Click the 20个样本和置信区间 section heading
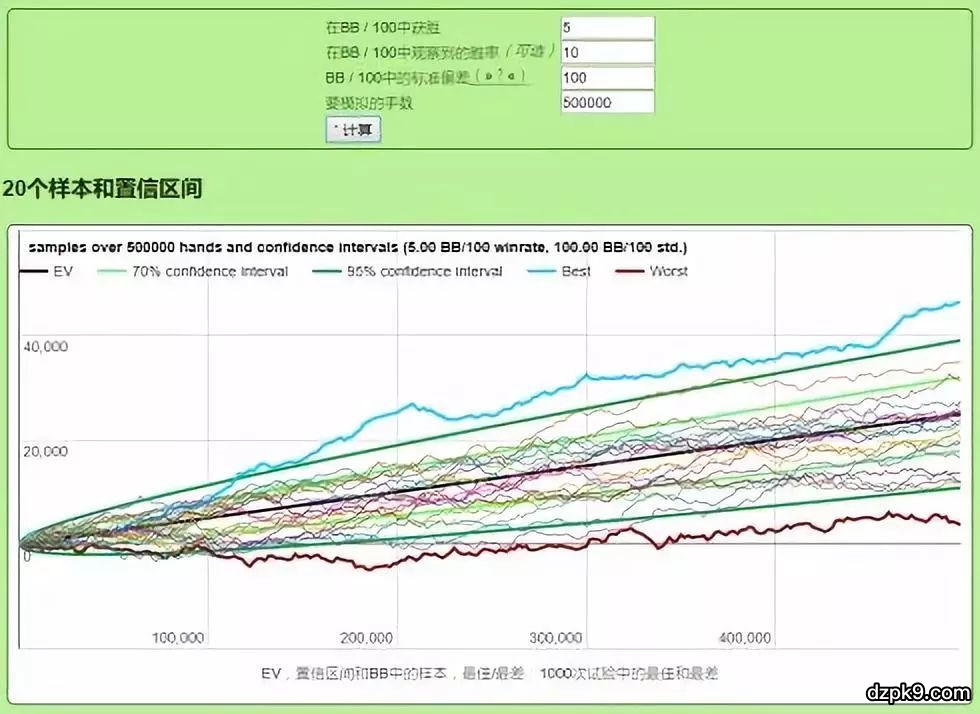980x714 pixels. [x=103, y=189]
